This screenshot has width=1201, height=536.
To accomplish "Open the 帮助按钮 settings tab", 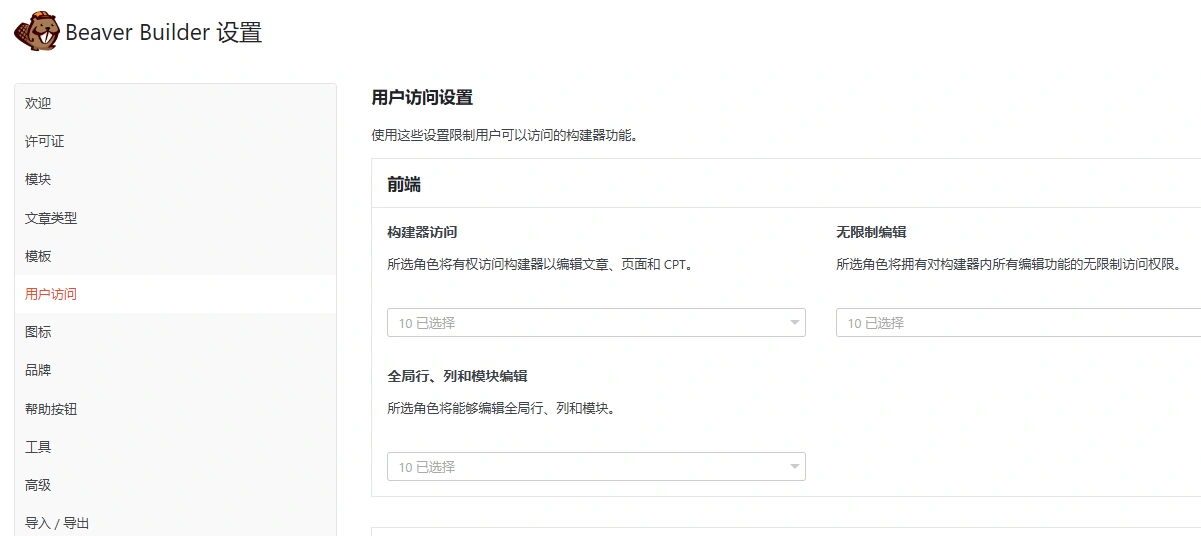I will pyautogui.click(x=176, y=408).
